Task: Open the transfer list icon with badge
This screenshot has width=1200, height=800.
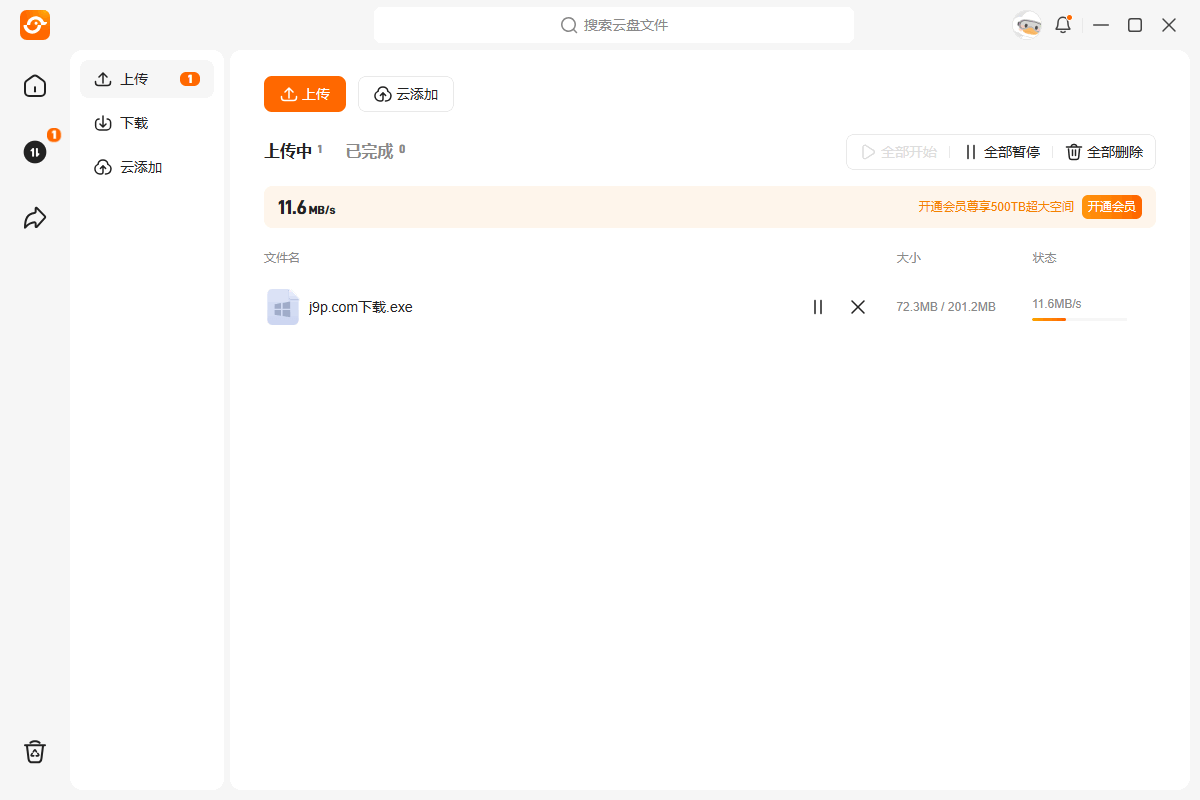Action: [x=35, y=152]
